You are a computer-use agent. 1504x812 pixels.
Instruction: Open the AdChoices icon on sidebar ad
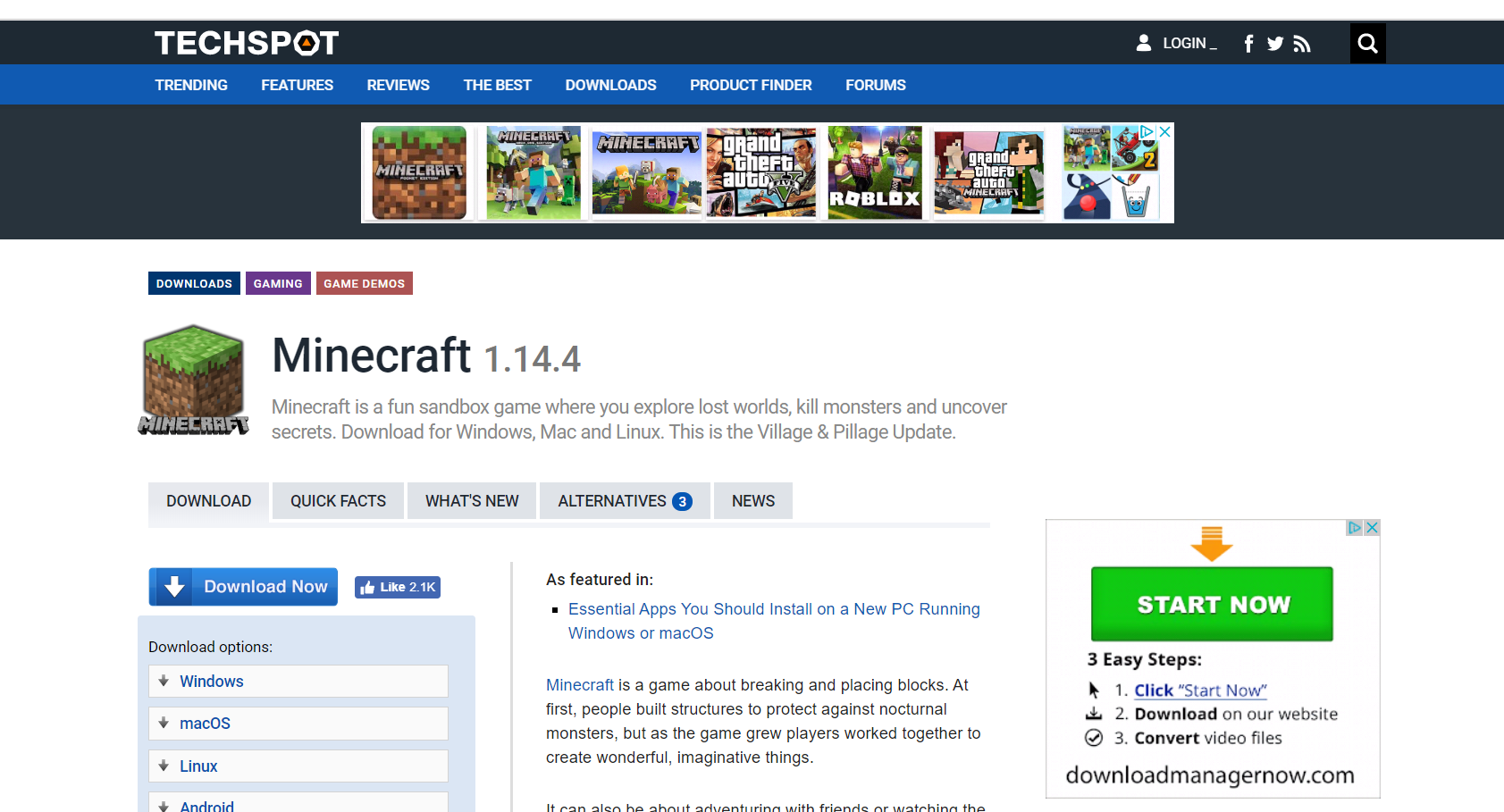coord(1355,528)
